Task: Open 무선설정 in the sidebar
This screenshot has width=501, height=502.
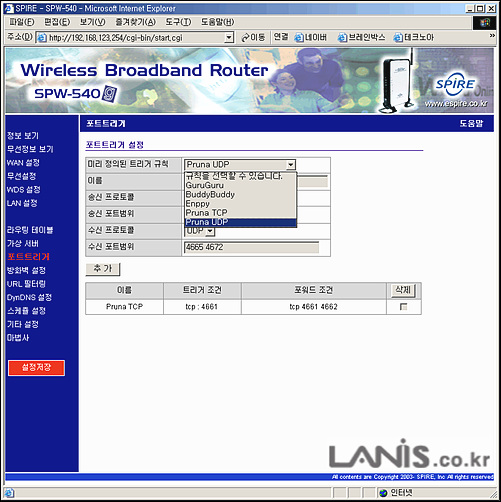Action: (x=21, y=176)
